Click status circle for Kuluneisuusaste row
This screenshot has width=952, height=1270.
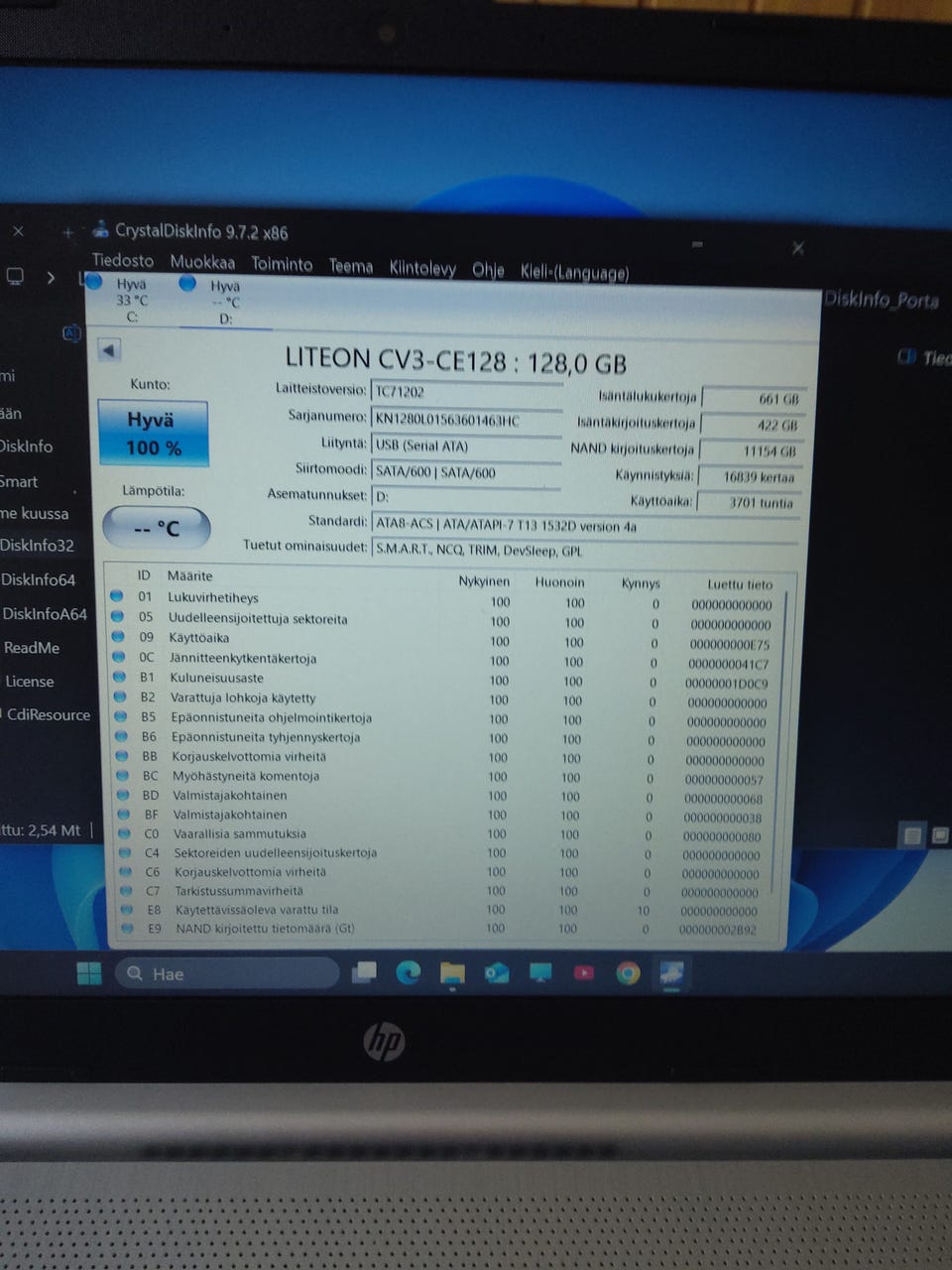tap(119, 677)
